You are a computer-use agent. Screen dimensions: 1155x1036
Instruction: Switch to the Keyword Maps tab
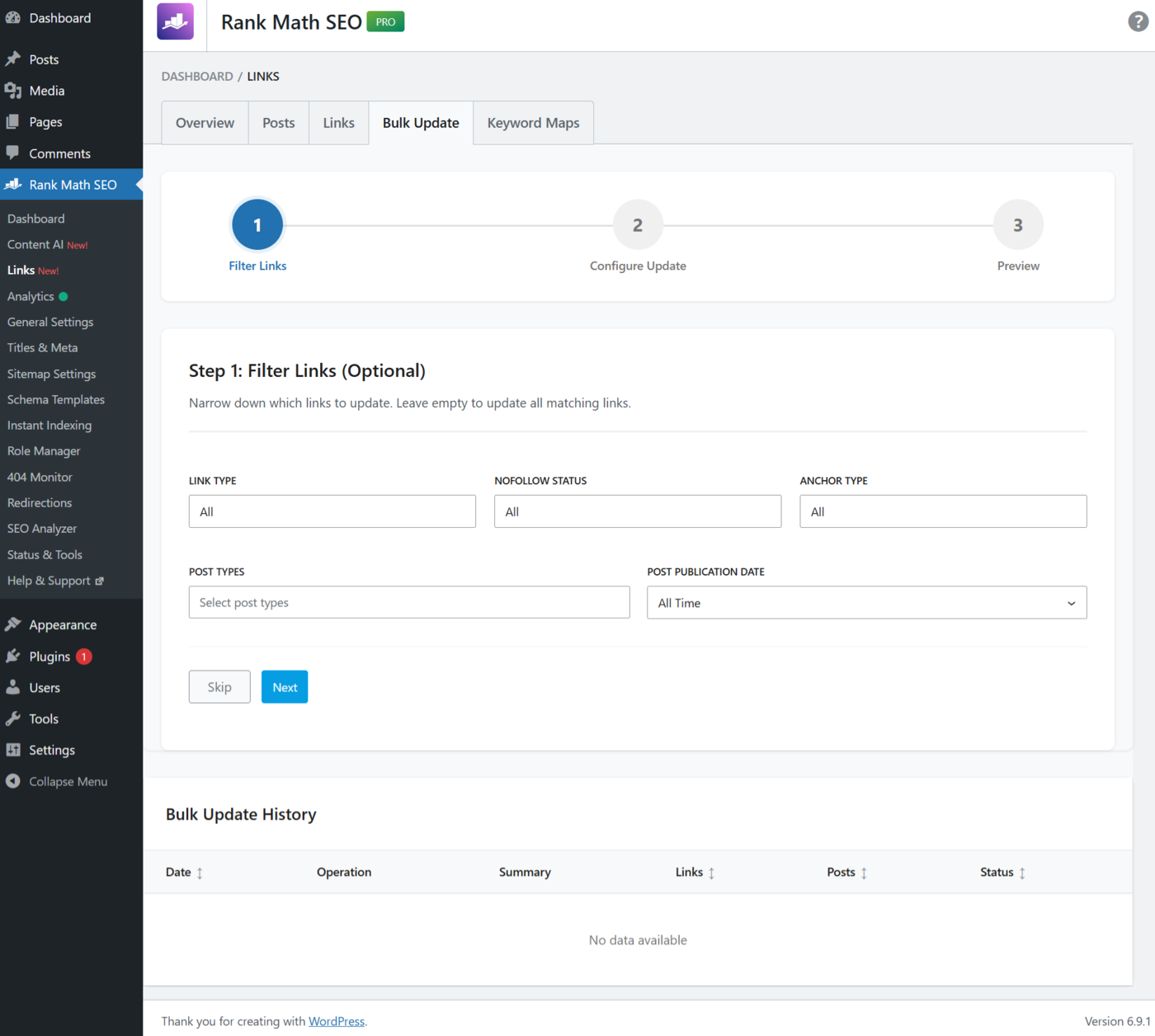pos(533,122)
